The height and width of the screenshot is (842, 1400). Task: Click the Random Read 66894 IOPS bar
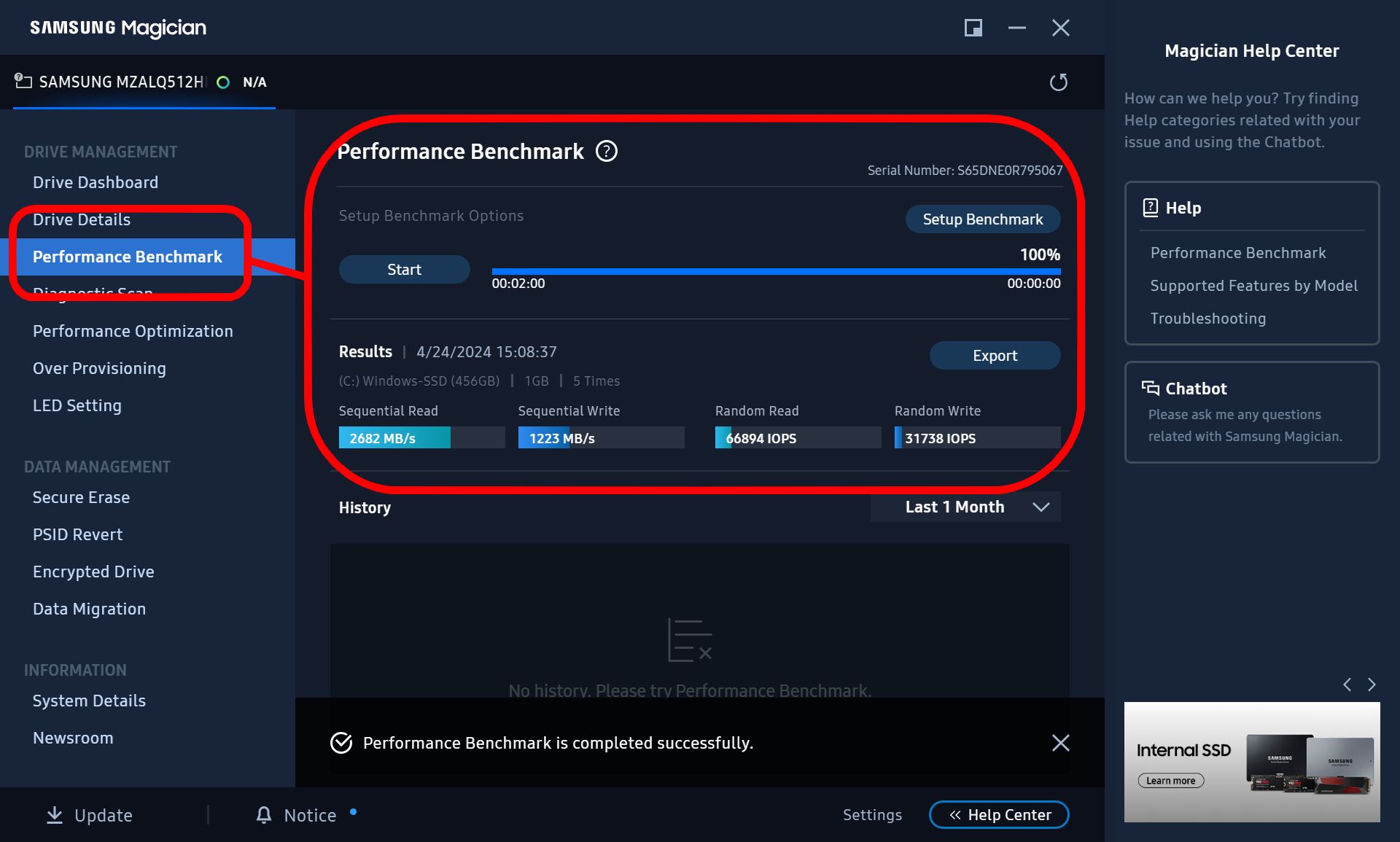798,437
